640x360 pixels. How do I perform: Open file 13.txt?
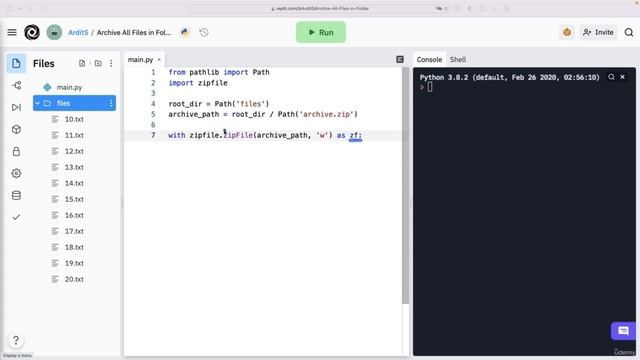pos(74,167)
